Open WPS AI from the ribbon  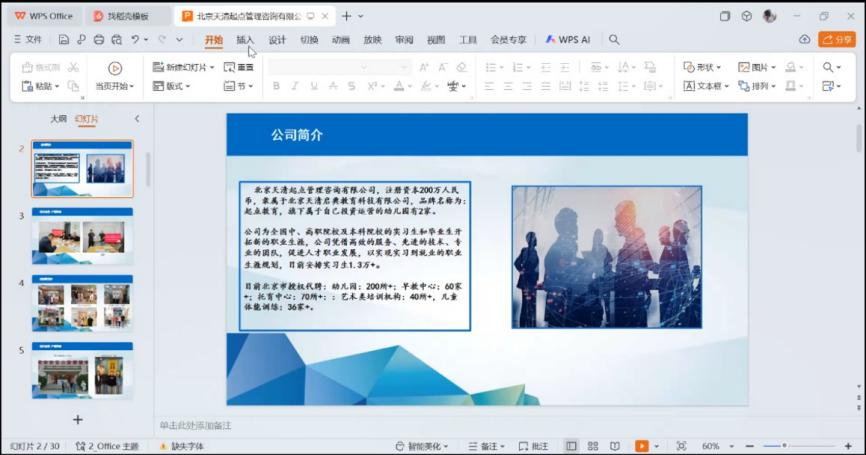click(x=568, y=40)
